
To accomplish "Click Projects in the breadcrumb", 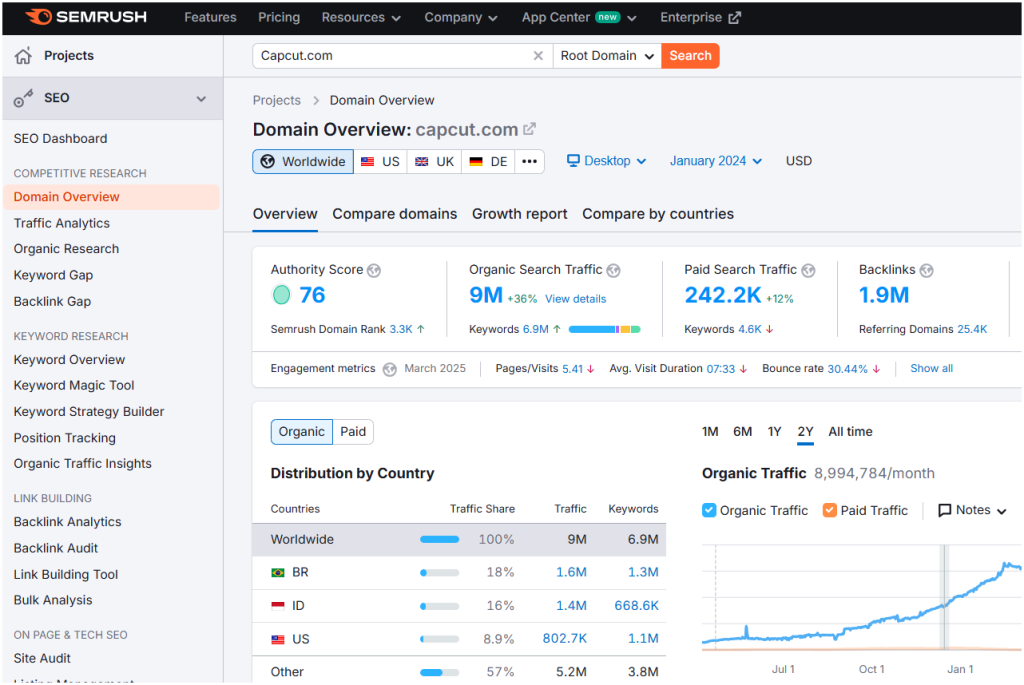I will [x=277, y=101].
